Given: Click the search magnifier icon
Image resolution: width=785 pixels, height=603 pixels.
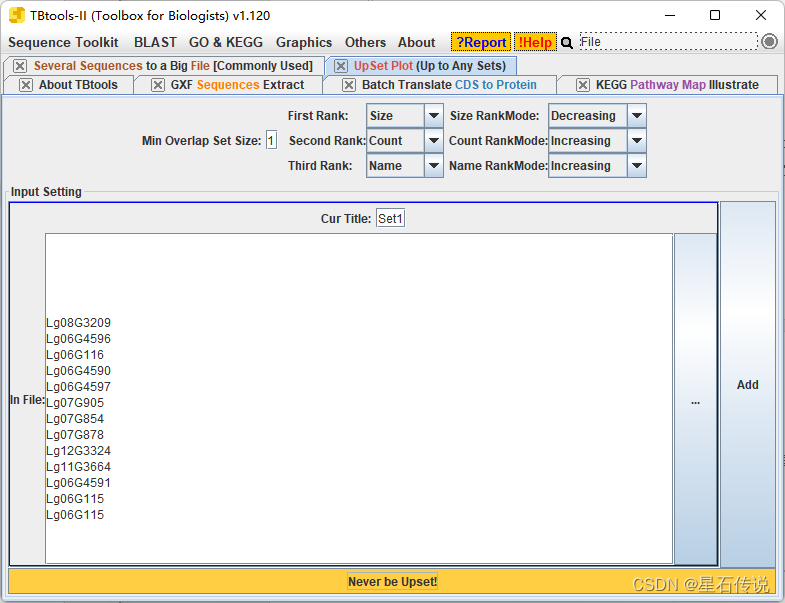Looking at the screenshot, I should (567, 43).
